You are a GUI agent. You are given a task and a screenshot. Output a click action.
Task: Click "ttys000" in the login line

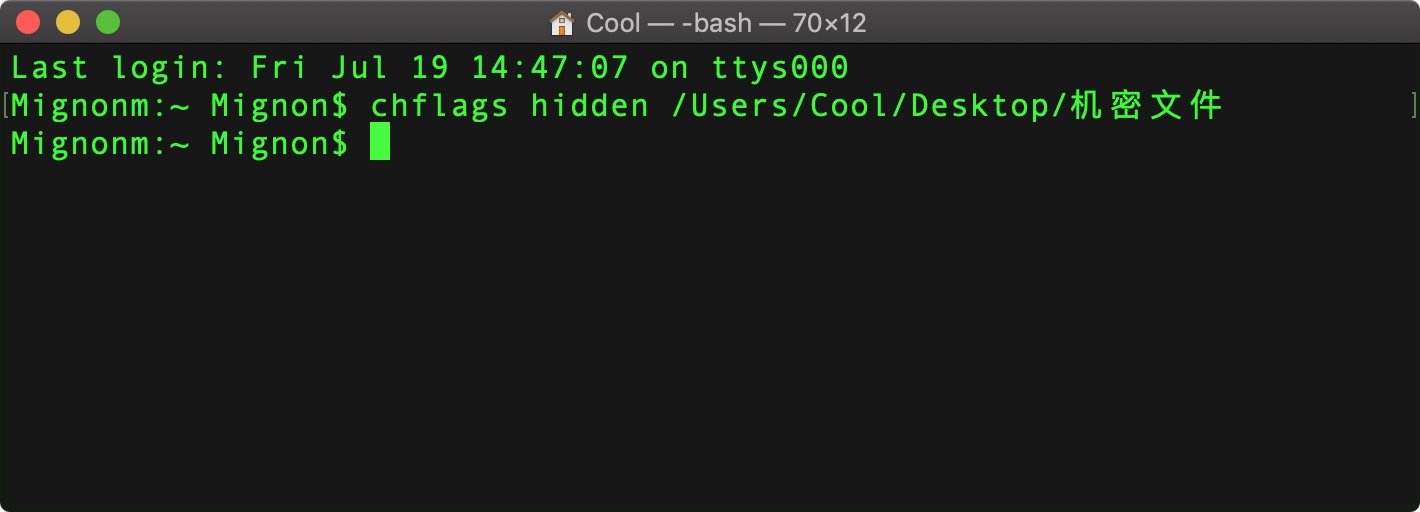780,68
